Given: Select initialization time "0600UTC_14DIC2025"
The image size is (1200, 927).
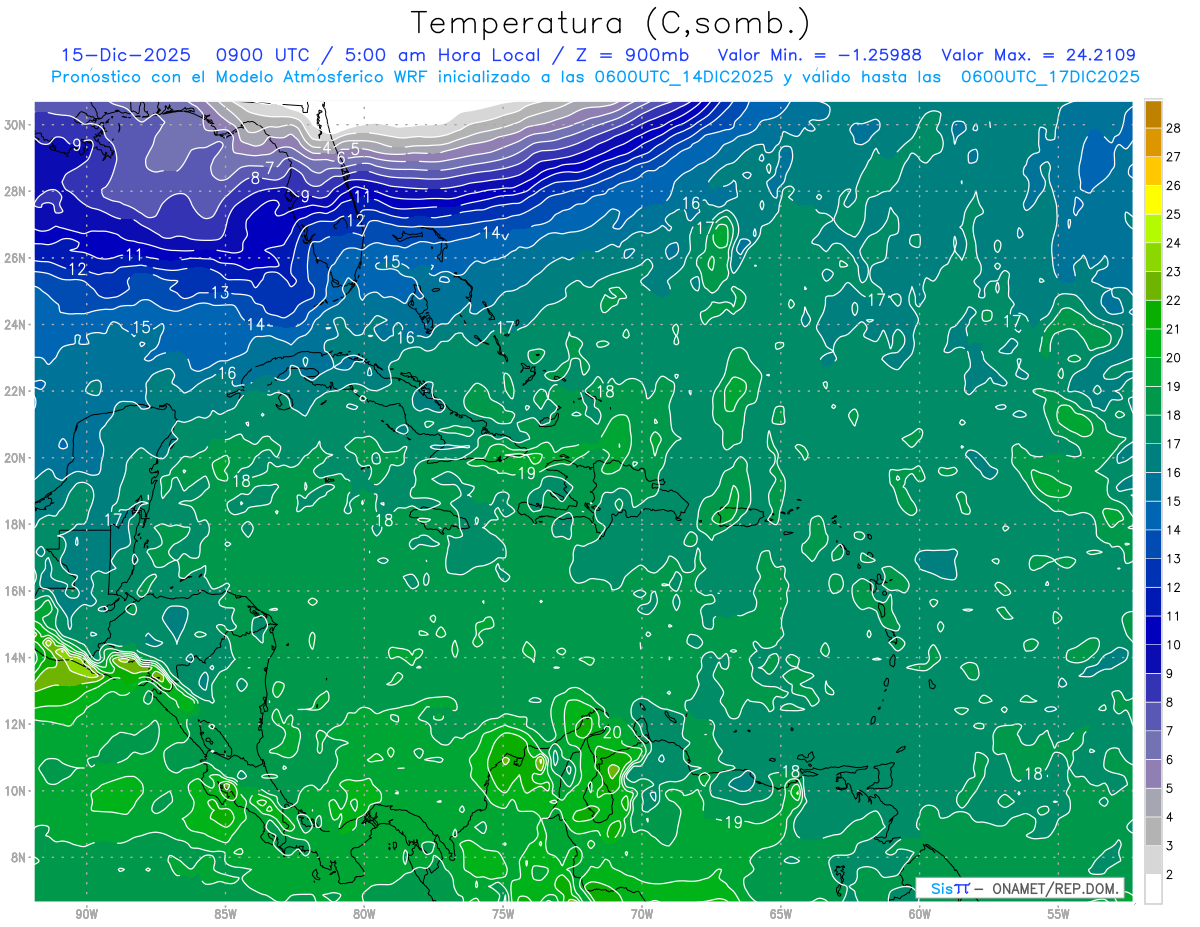Looking at the screenshot, I should [684, 77].
